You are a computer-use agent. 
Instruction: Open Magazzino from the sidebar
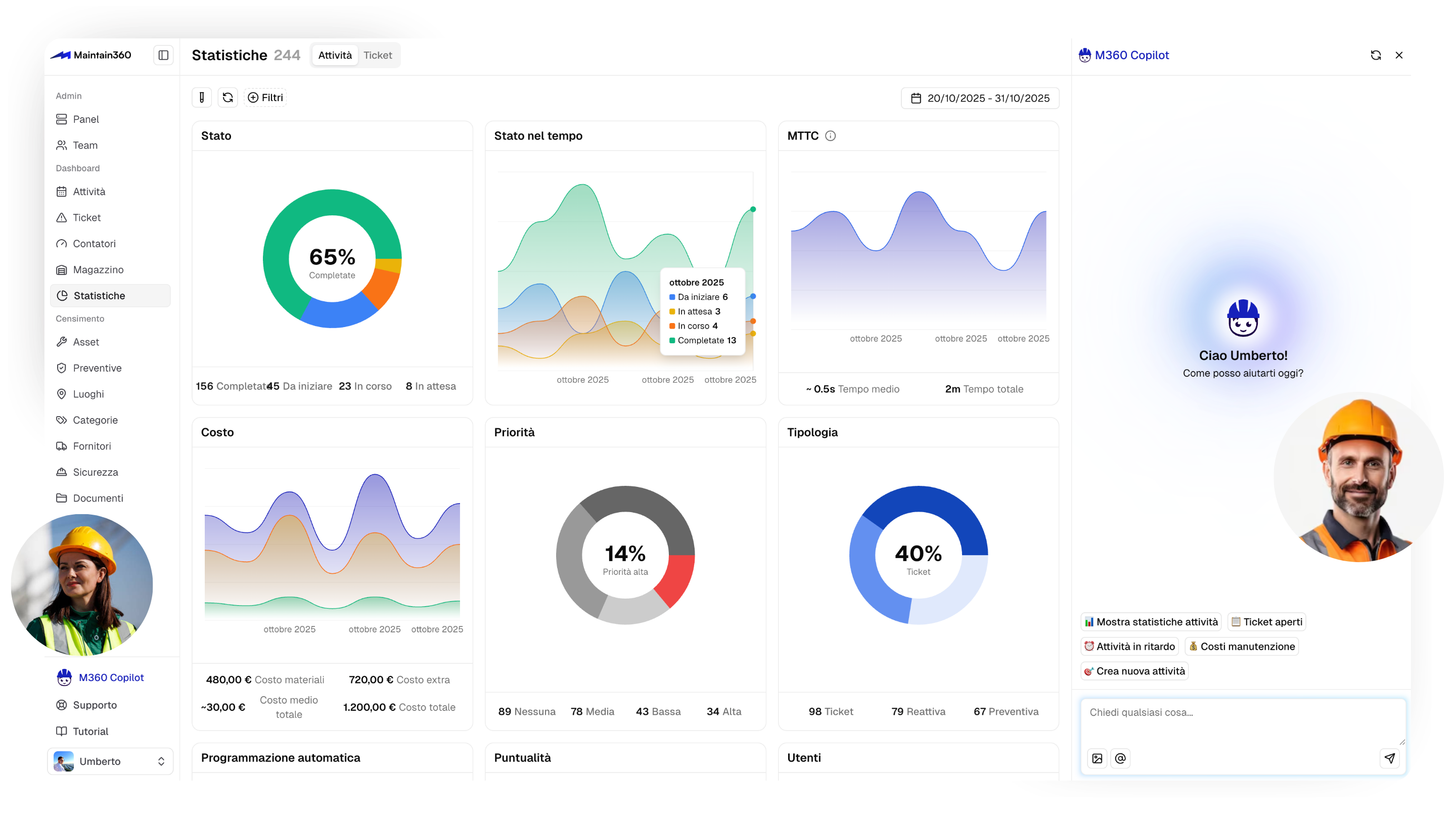(x=98, y=269)
